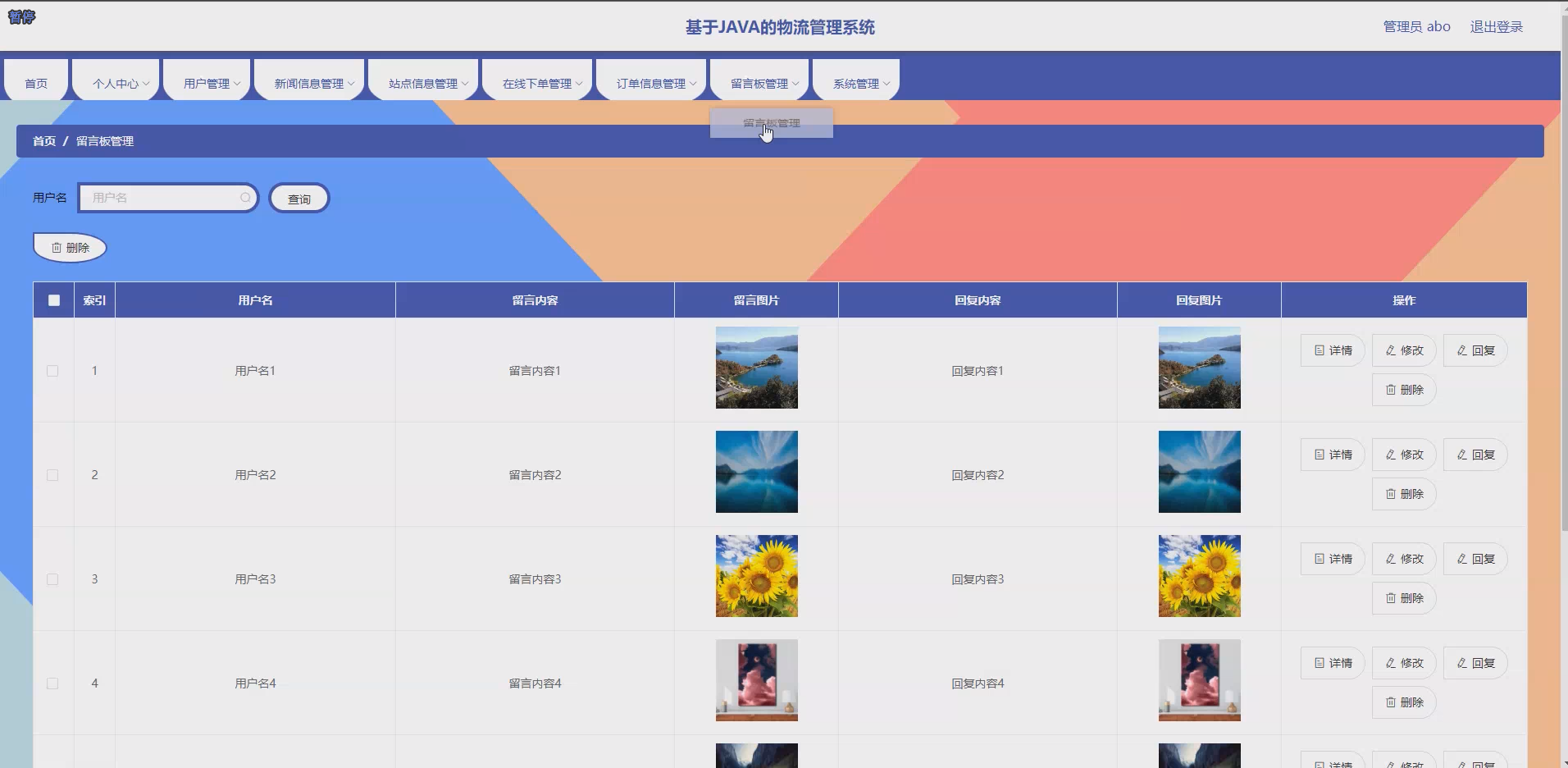Open details for 用户名1 row
The height and width of the screenshot is (768, 1568).
1333,350
